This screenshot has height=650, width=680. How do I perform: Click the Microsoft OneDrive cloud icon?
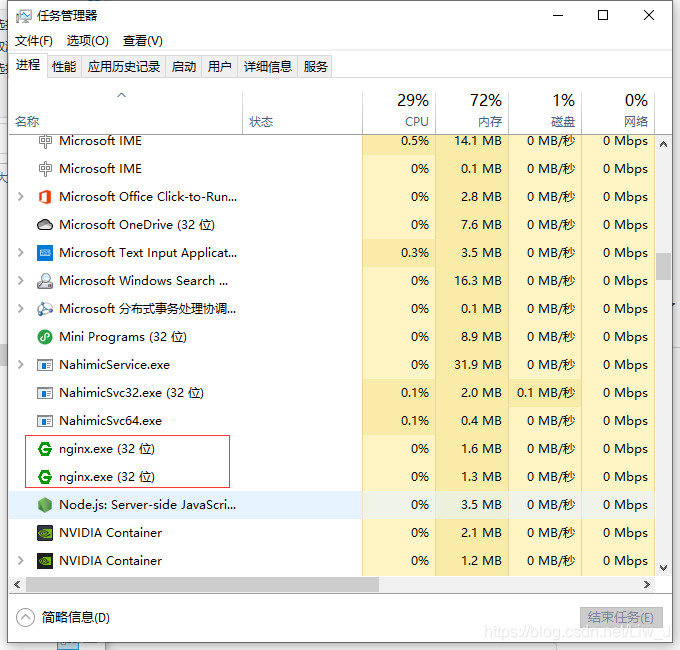45,225
